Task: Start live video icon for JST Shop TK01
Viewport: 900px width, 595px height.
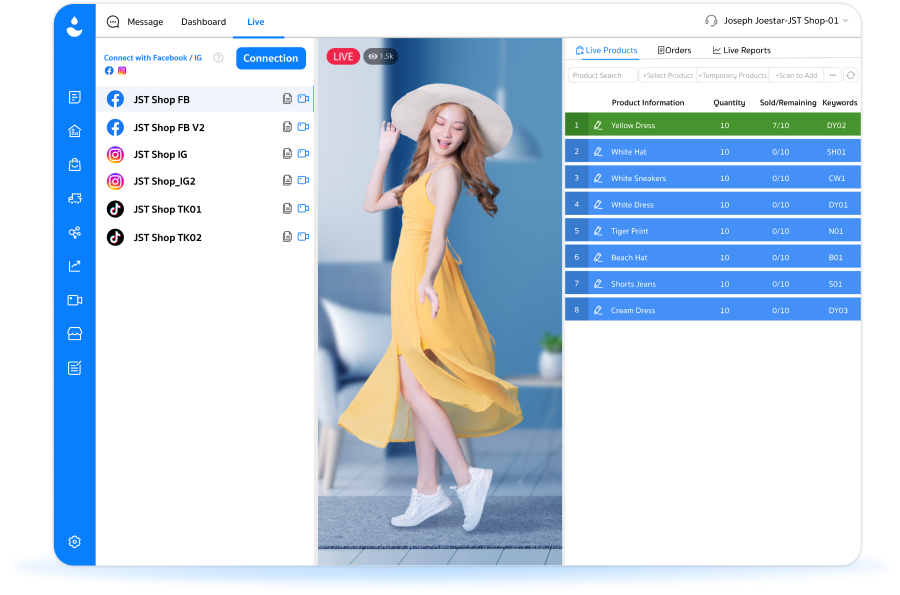Action: coord(303,208)
